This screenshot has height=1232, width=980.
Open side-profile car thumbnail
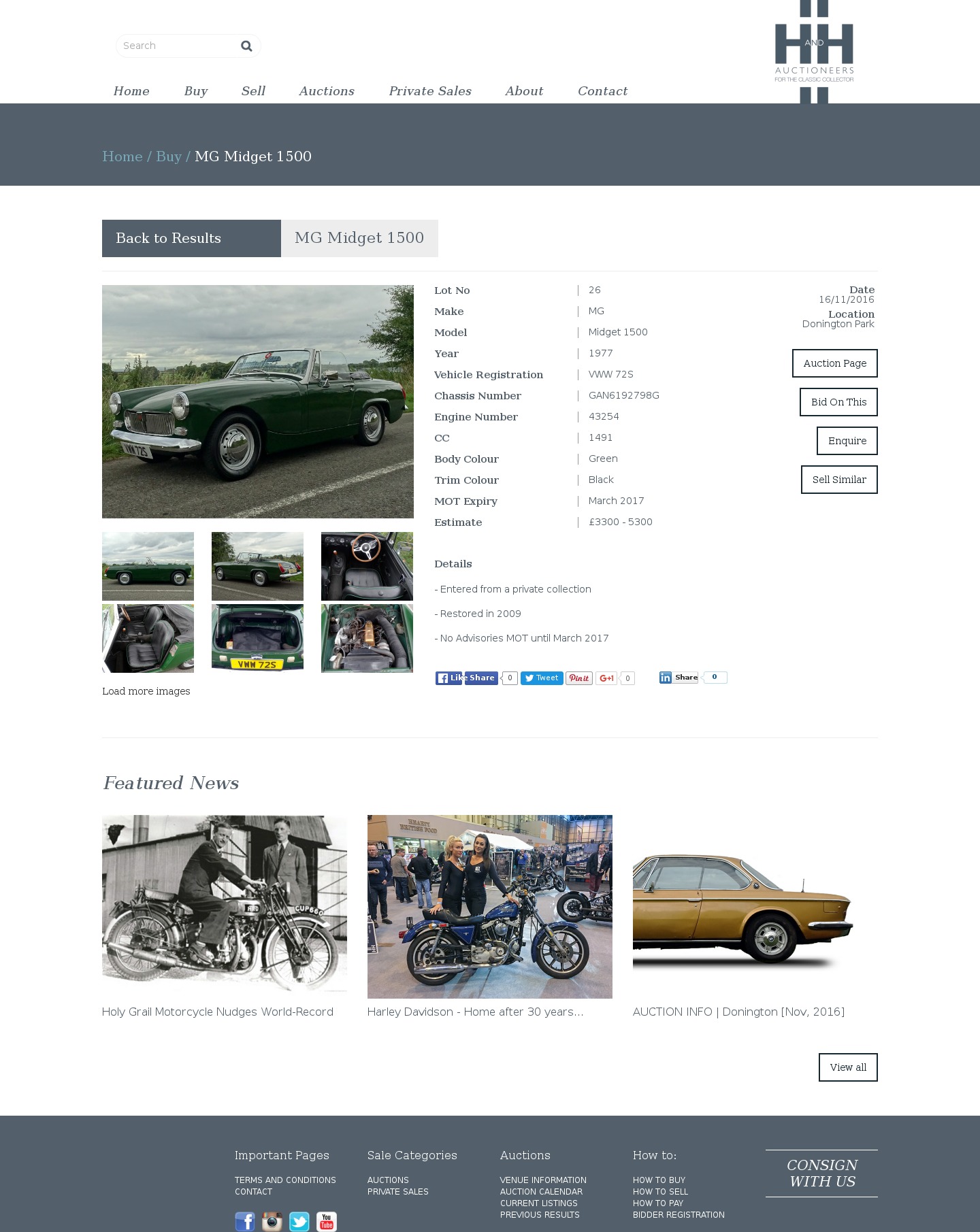[x=148, y=566]
